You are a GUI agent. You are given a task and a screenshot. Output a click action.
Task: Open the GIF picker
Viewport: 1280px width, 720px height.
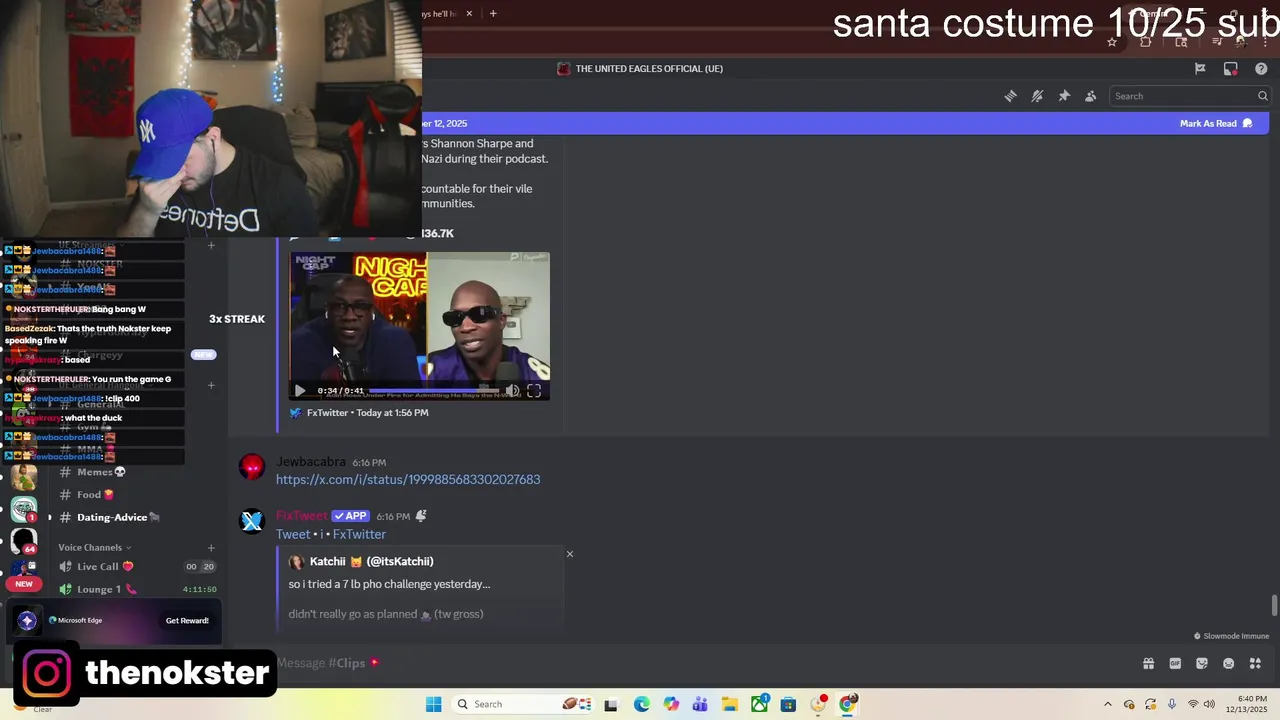[x=1175, y=663]
